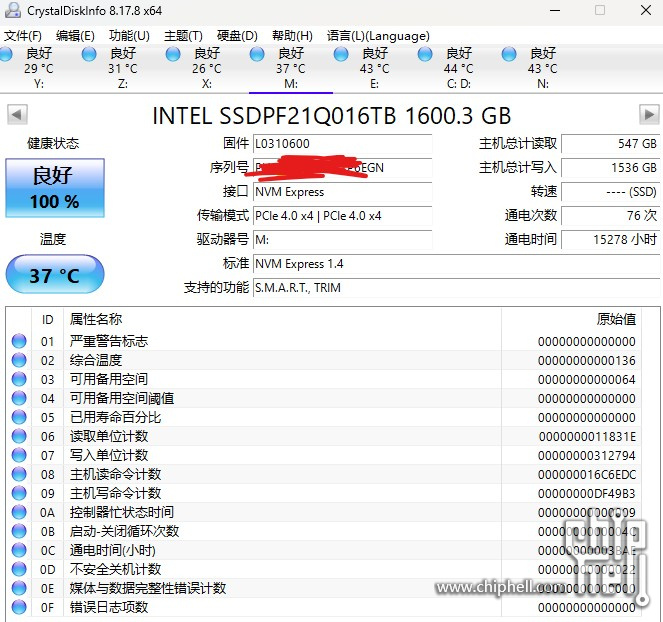This screenshot has width=663, height=622.
Task: Open the 主题(T) menu
Action: tap(182, 35)
